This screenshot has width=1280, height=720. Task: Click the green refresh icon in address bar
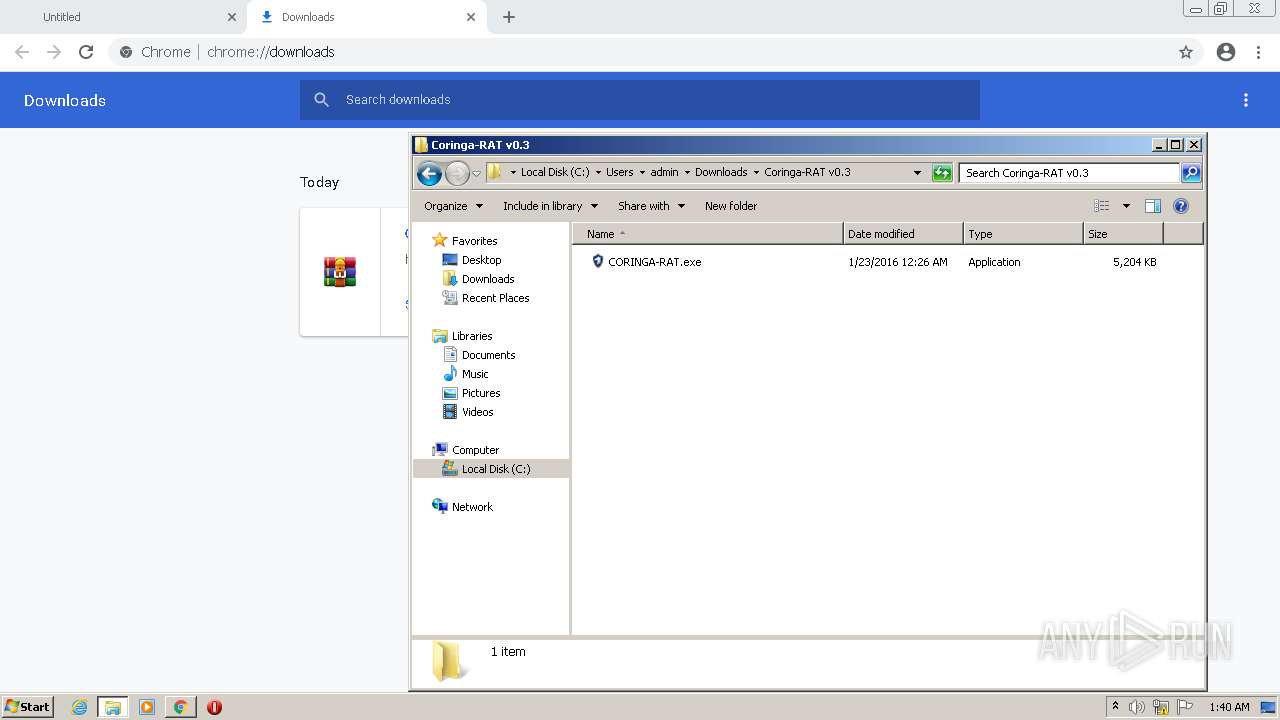(x=942, y=173)
